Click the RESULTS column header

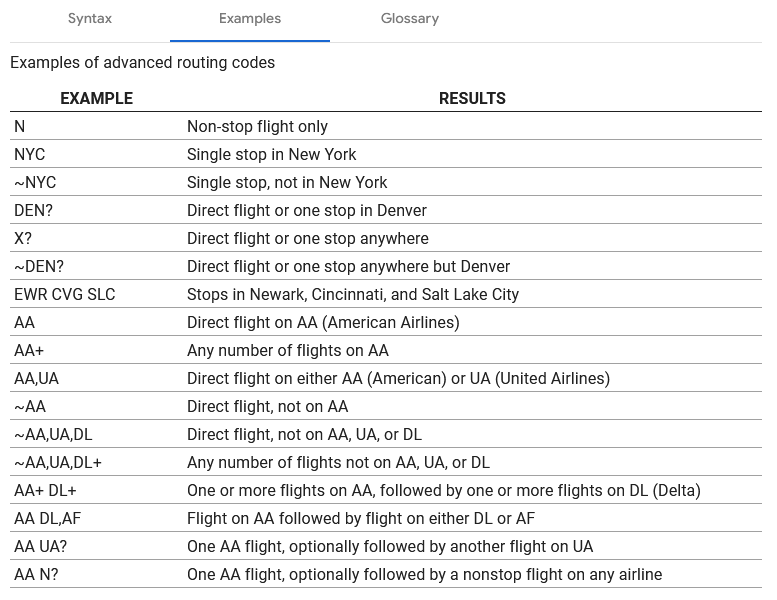(x=472, y=98)
